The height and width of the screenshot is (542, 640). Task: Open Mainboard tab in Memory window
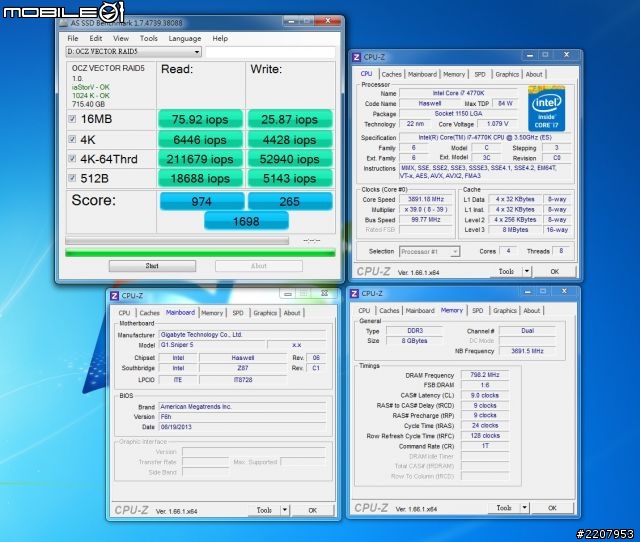pos(420,311)
